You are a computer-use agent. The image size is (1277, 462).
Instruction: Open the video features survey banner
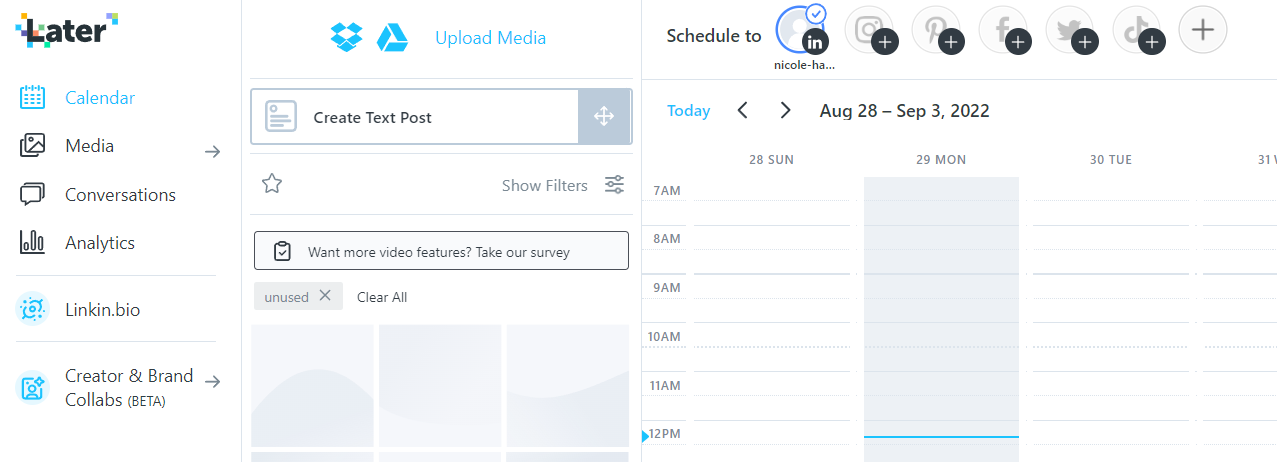coord(441,251)
